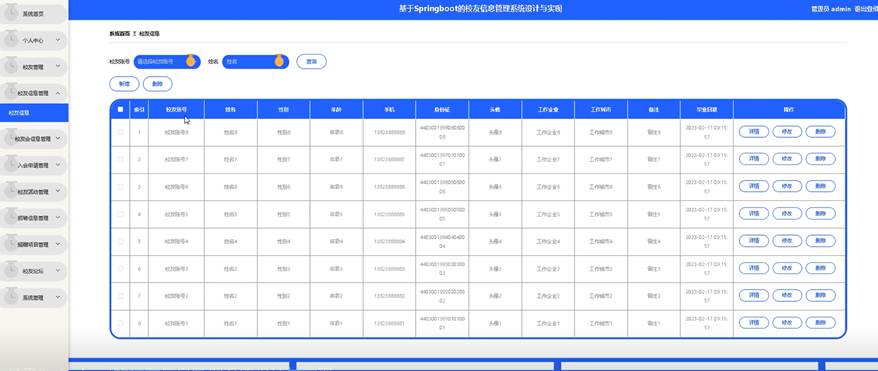The width and height of the screenshot is (878, 371).
Task: Expand the 入会申请管理 chevron arrow
Action: (59, 165)
